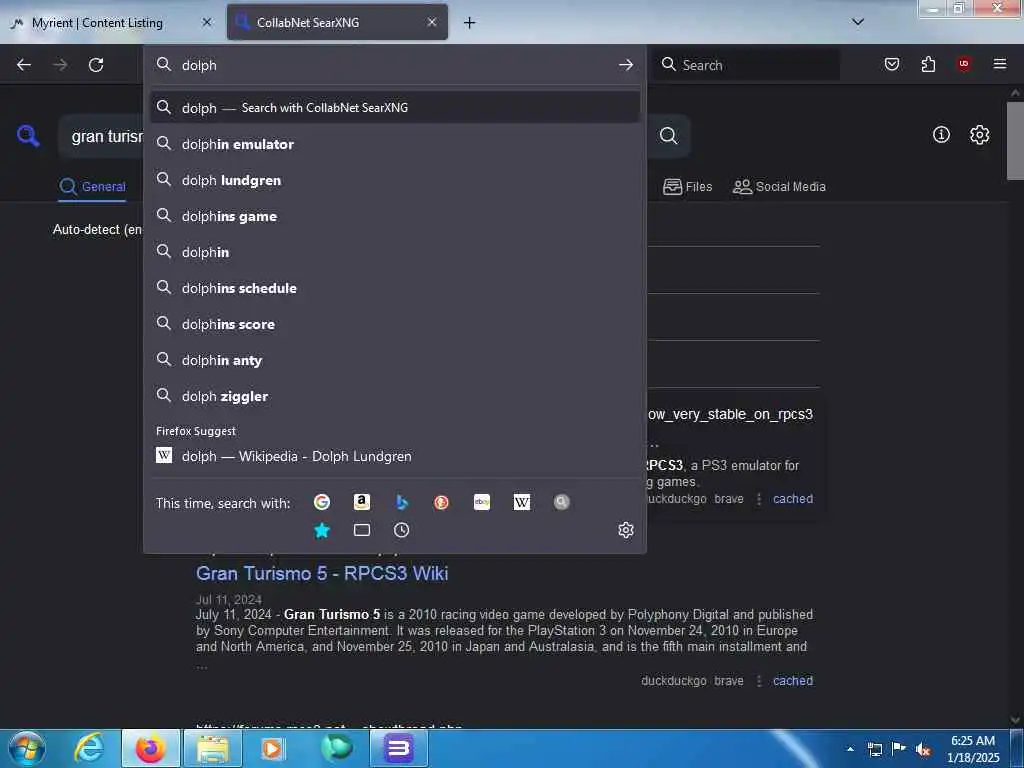Click the address bar text 'dolph'
1024x768 pixels.
coord(199,65)
